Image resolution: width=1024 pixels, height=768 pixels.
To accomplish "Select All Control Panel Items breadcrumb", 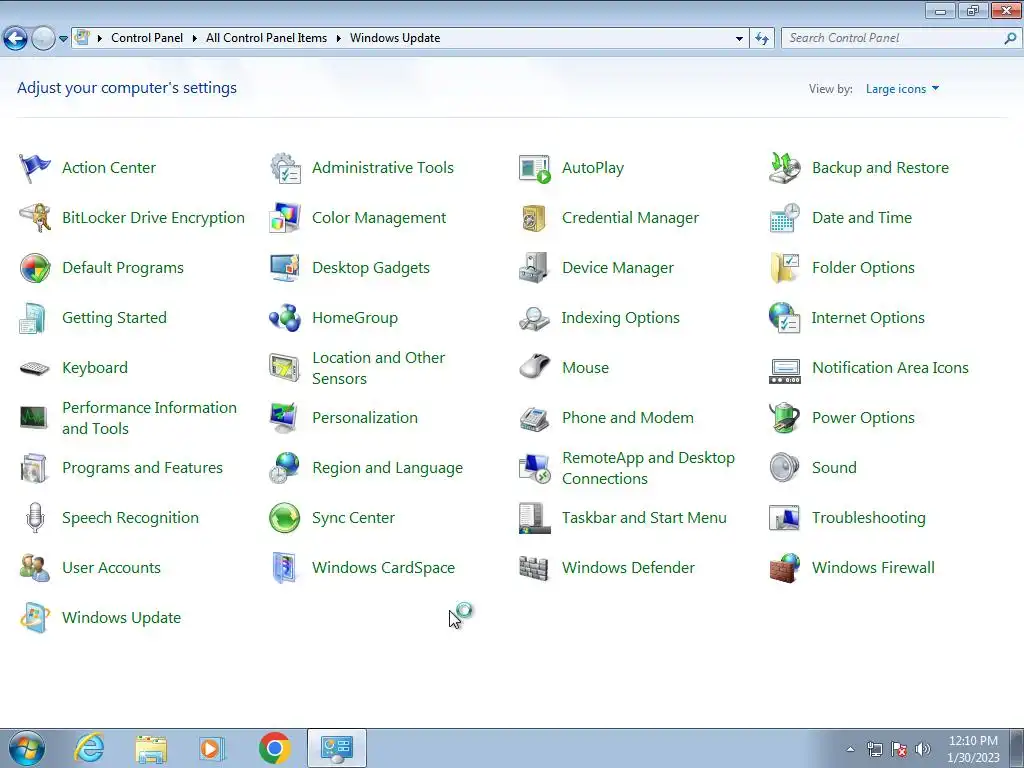I will (x=266, y=38).
